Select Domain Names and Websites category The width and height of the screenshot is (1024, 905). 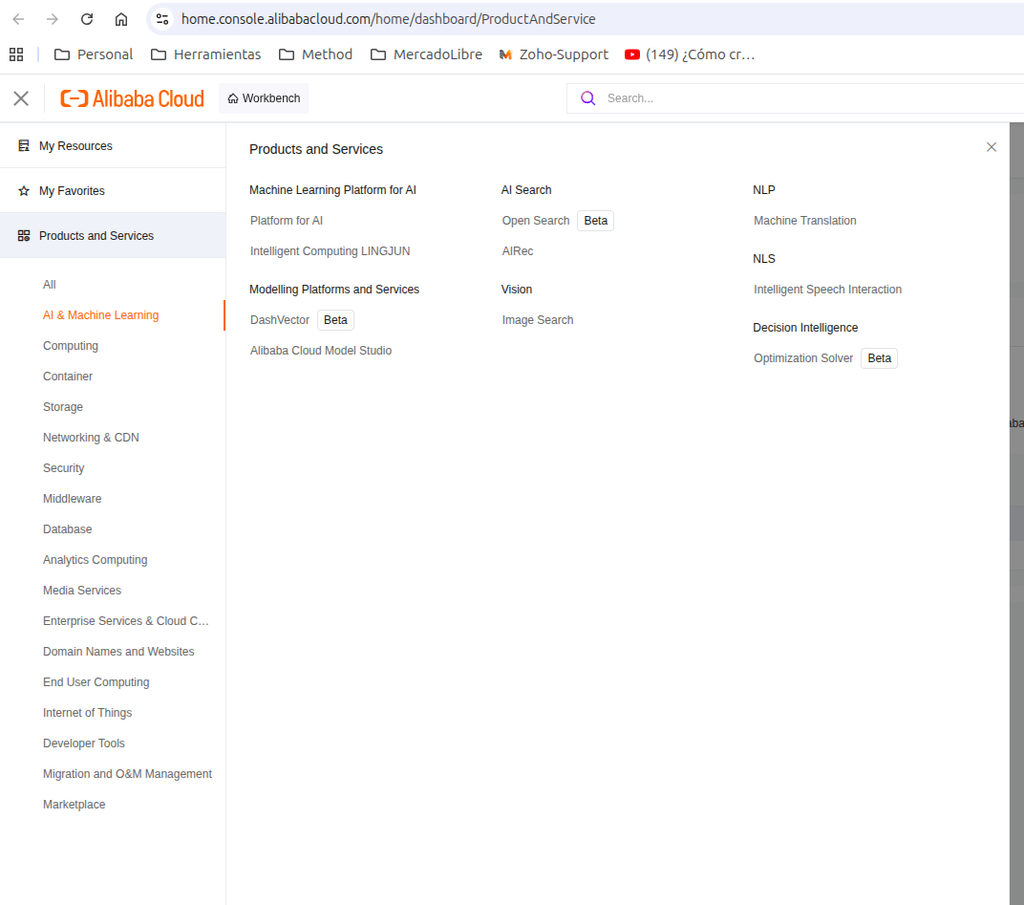pos(119,652)
